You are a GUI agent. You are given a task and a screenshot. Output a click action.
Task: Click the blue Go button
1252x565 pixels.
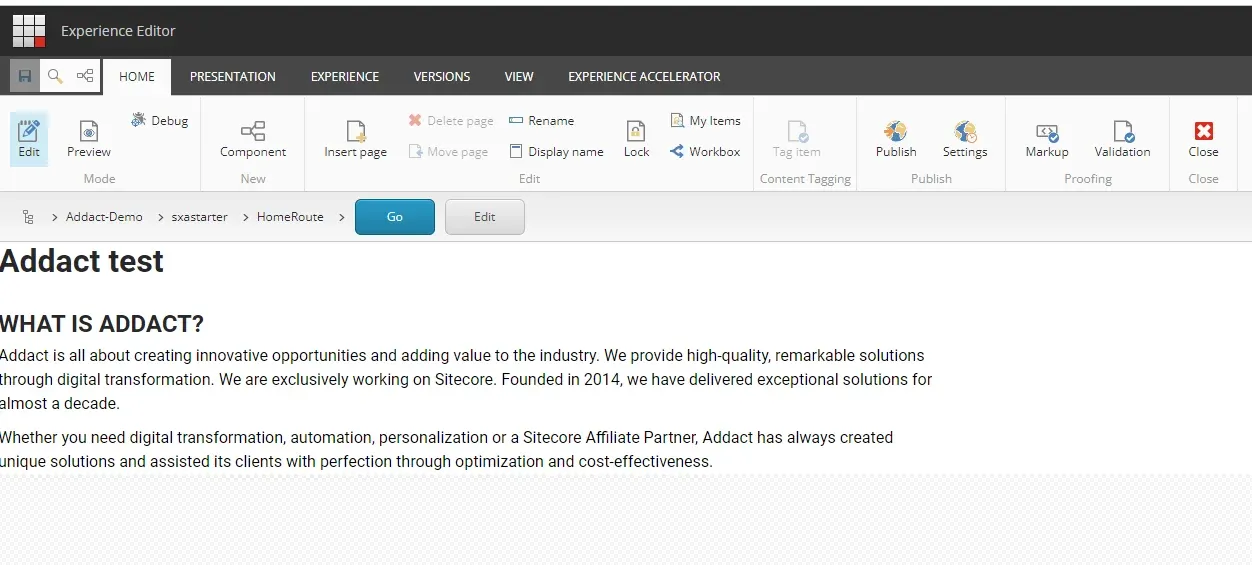[395, 217]
